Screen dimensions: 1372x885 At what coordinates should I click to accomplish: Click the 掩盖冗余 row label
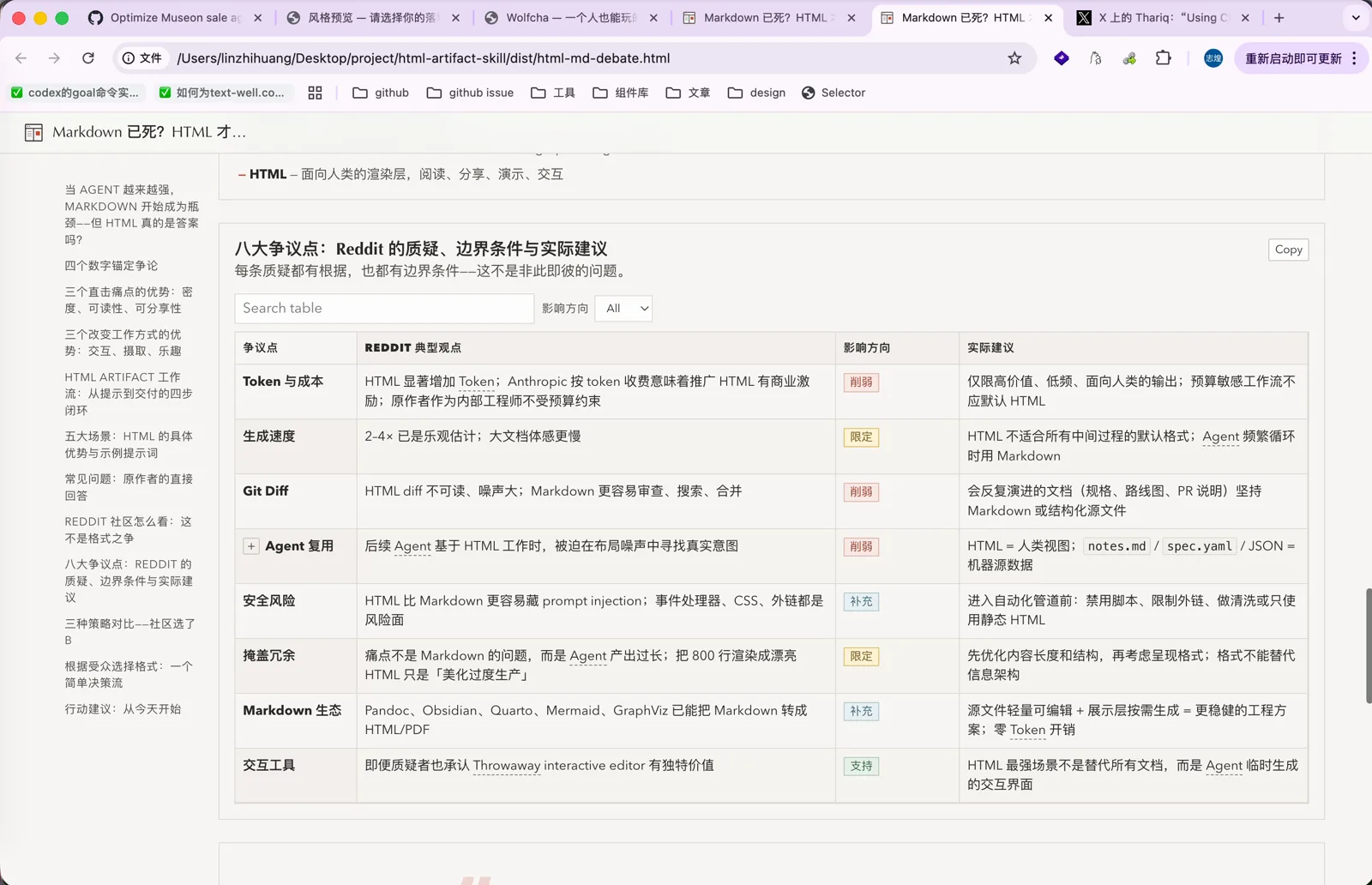pos(268,656)
